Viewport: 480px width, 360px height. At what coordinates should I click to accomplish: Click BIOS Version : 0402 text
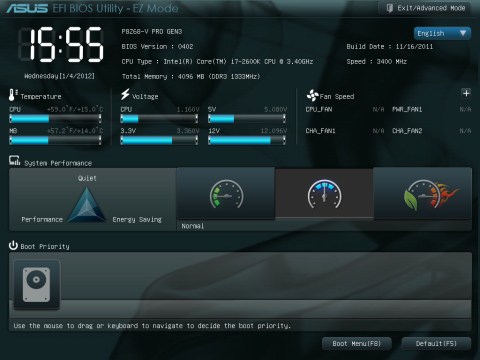157,46
